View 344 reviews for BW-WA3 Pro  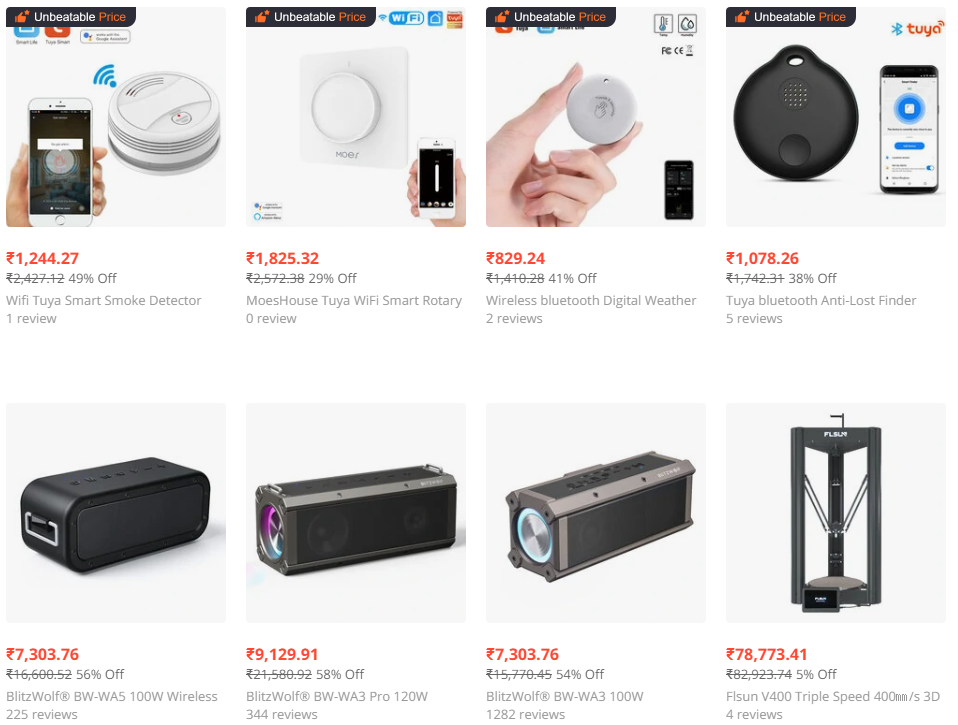[x=282, y=715]
